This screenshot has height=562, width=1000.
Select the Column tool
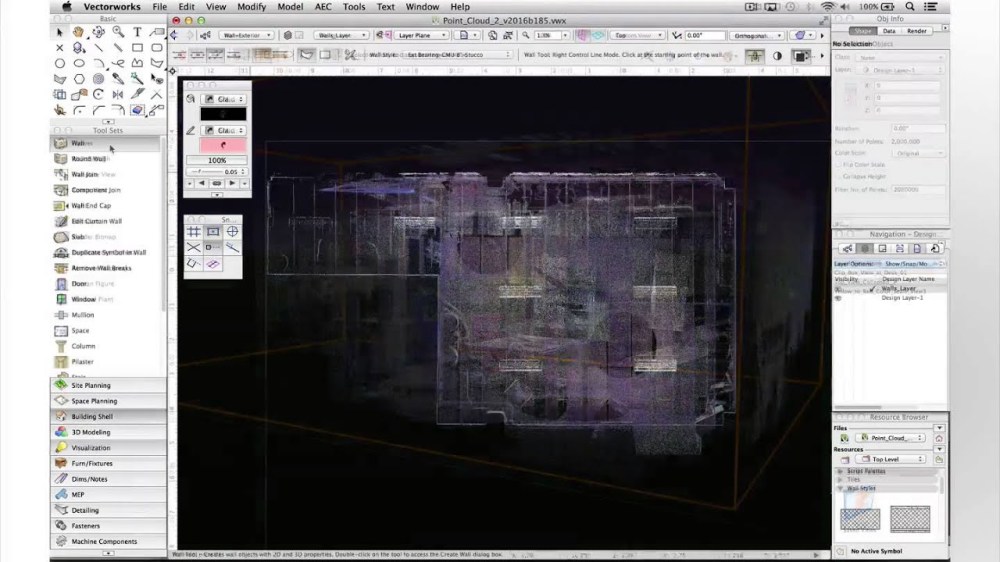point(82,347)
